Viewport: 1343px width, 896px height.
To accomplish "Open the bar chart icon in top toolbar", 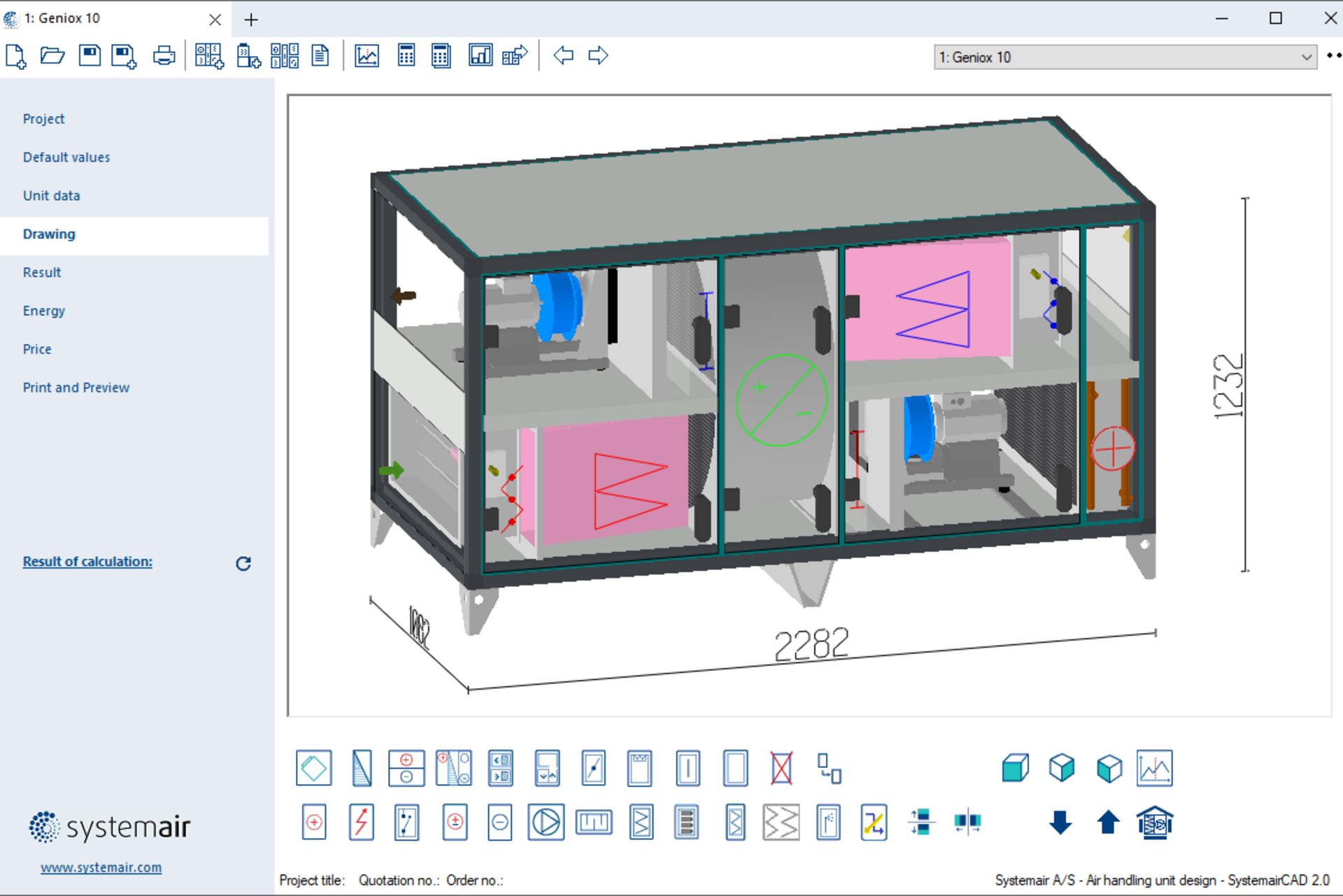I will click(x=481, y=55).
